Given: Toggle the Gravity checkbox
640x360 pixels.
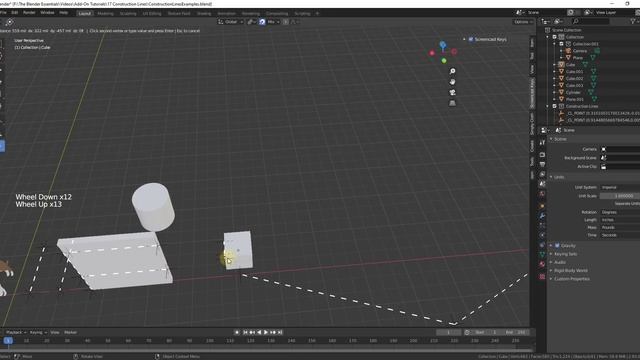Looking at the screenshot, I should (x=557, y=246).
